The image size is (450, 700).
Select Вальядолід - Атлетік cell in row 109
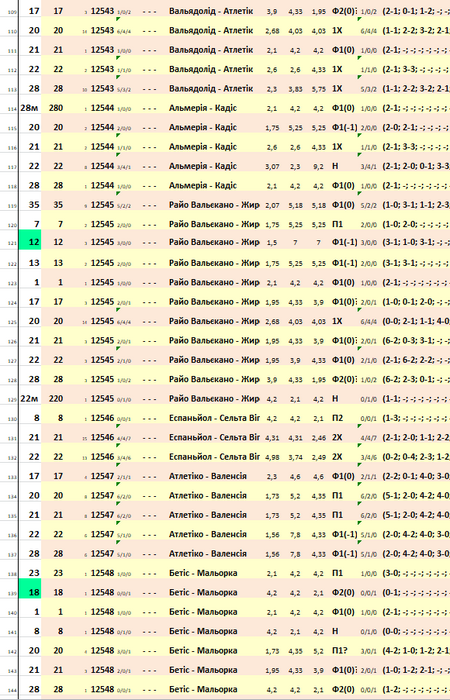[211, 11]
